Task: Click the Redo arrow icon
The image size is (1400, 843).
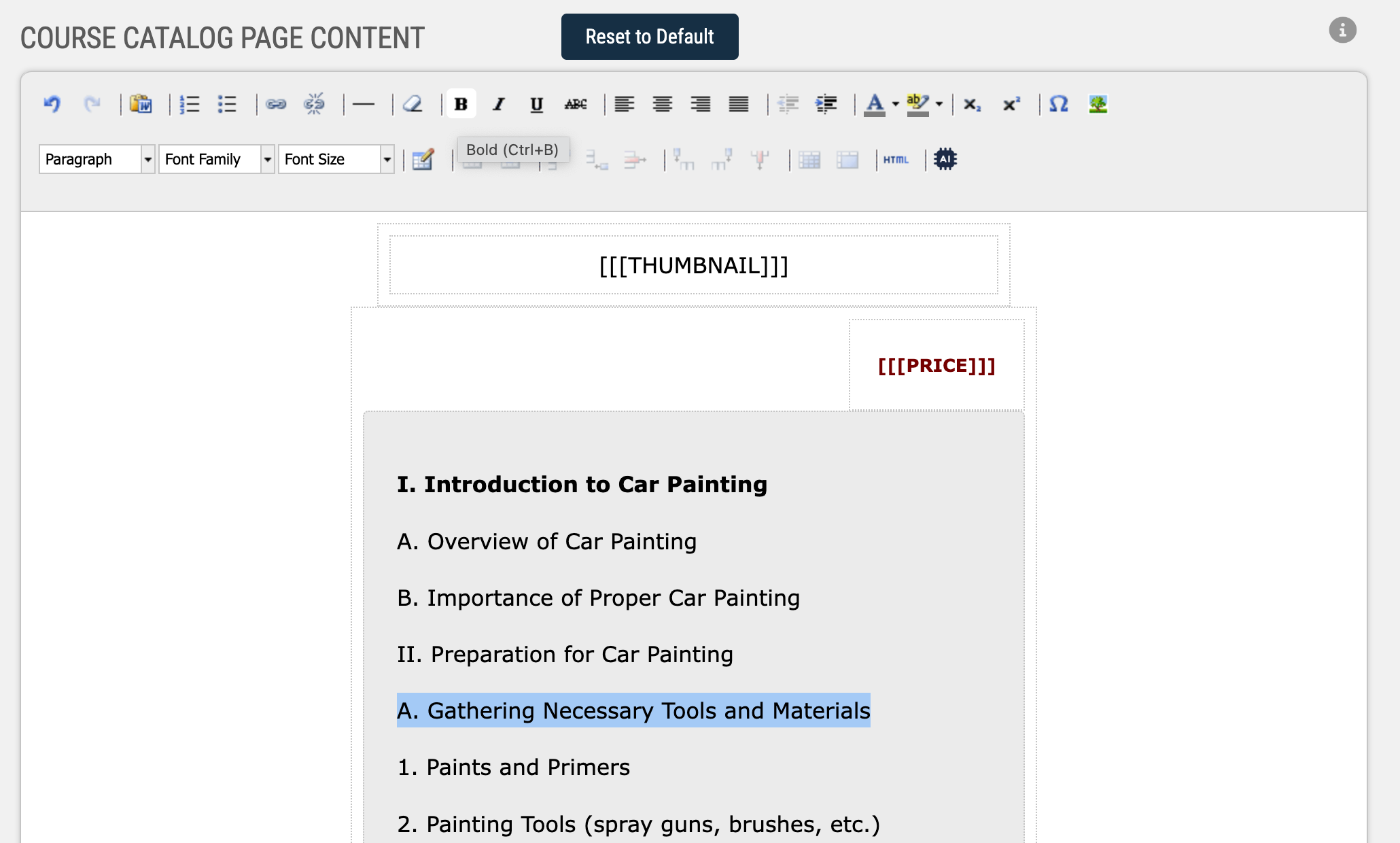Action: [x=92, y=104]
